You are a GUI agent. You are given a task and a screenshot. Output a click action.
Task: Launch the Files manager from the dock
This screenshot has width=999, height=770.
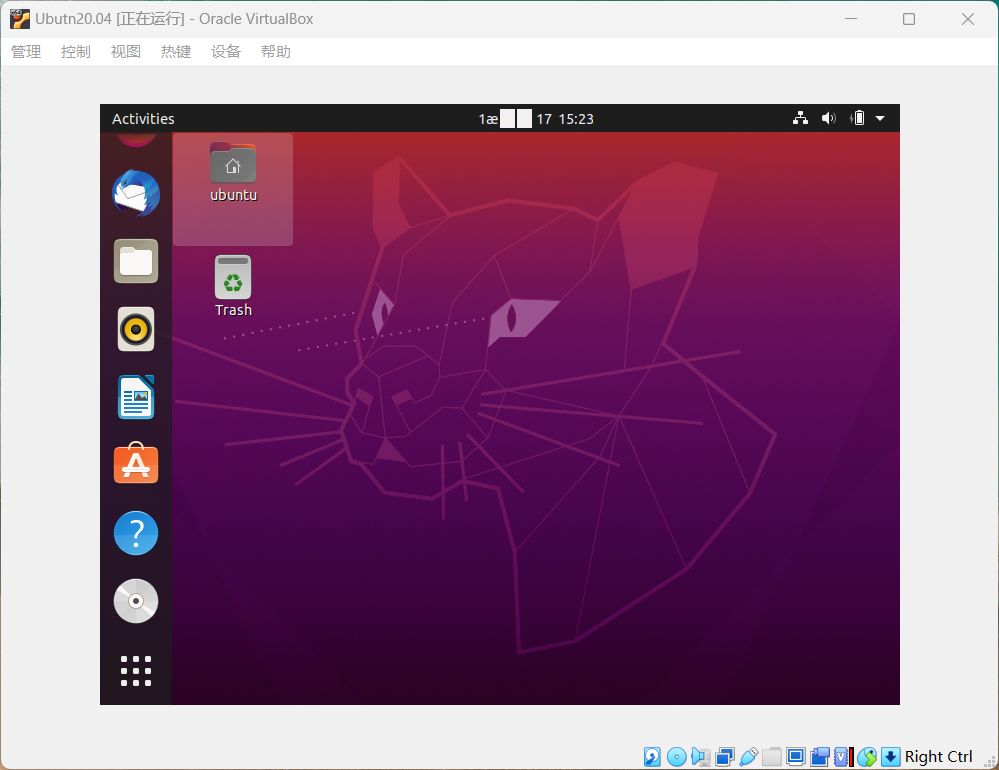(x=136, y=261)
